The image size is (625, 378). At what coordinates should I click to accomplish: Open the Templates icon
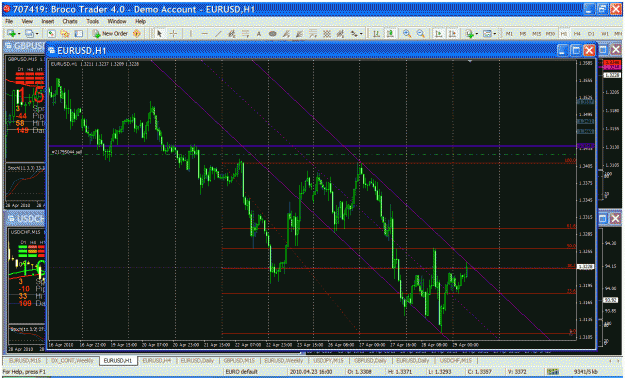[487, 34]
